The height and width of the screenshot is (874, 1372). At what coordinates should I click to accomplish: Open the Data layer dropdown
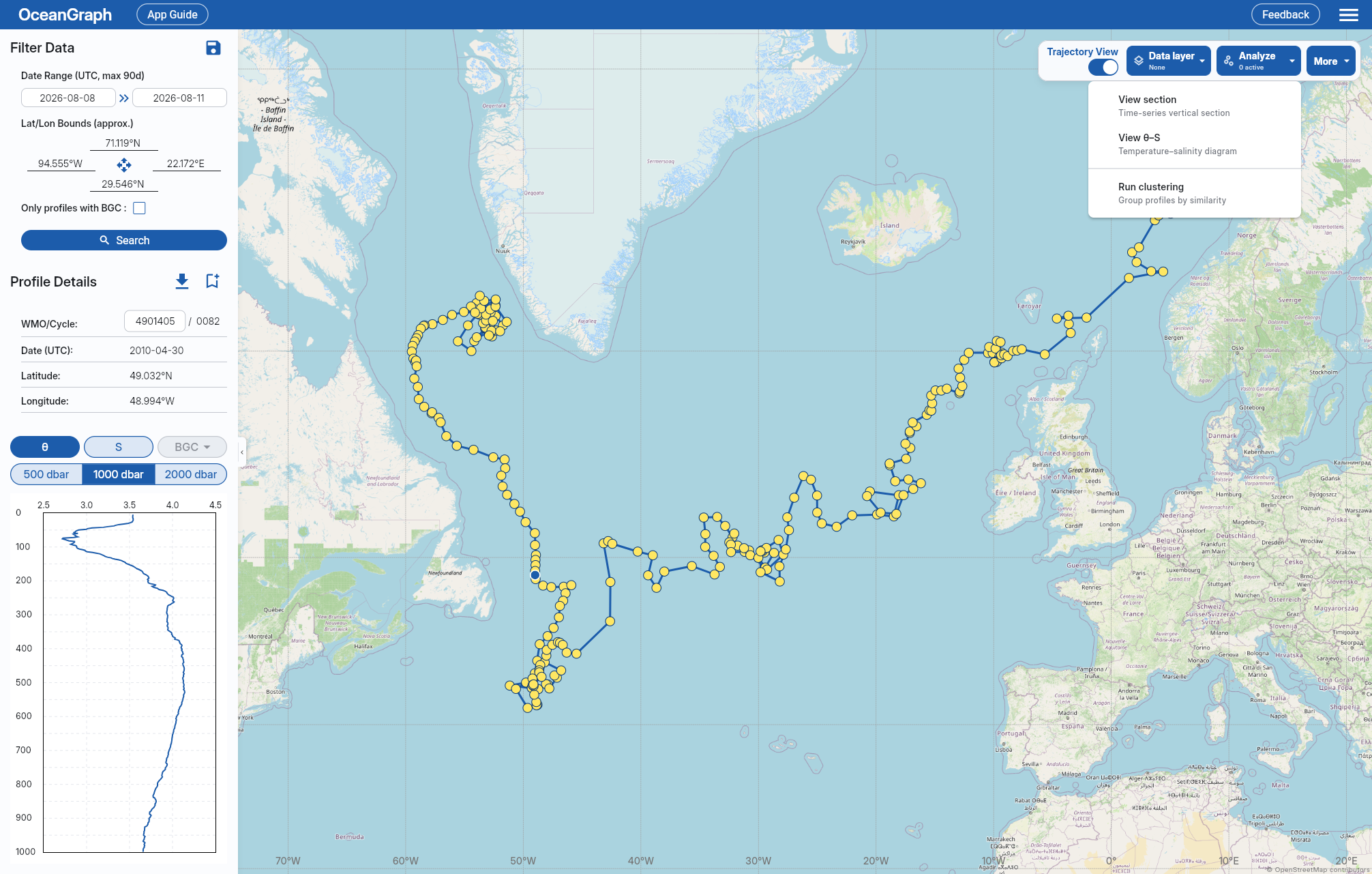click(x=1169, y=61)
